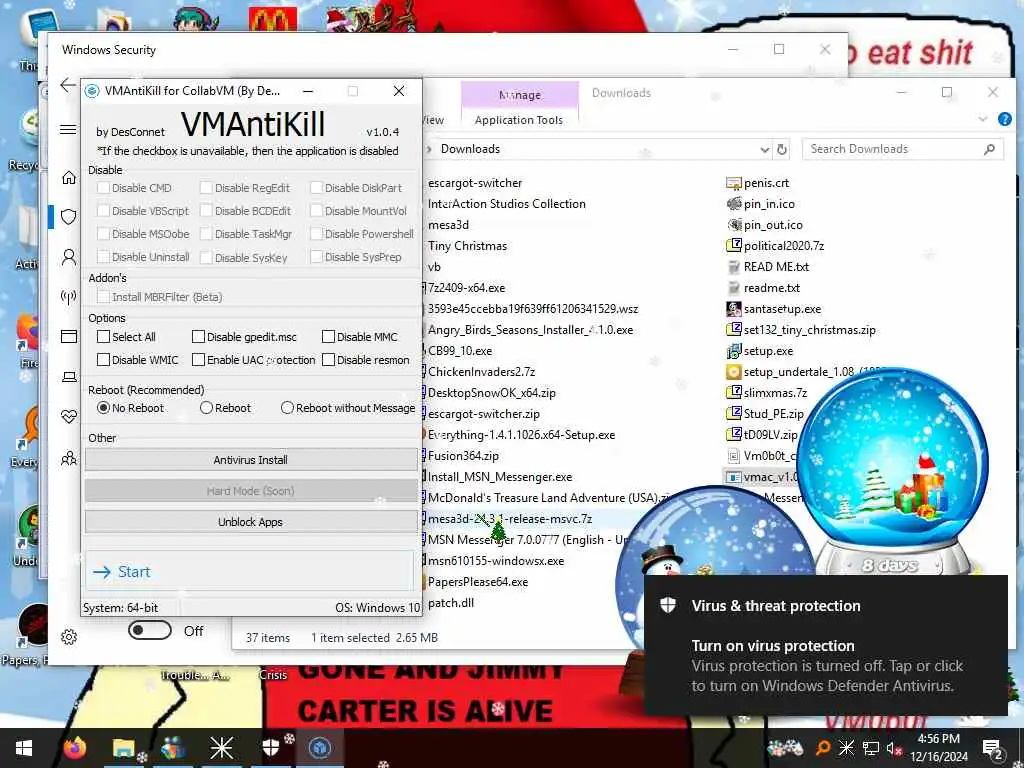1024x768 pixels.
Task: Click Turn on virus protection notification
Action: (825, 646)
